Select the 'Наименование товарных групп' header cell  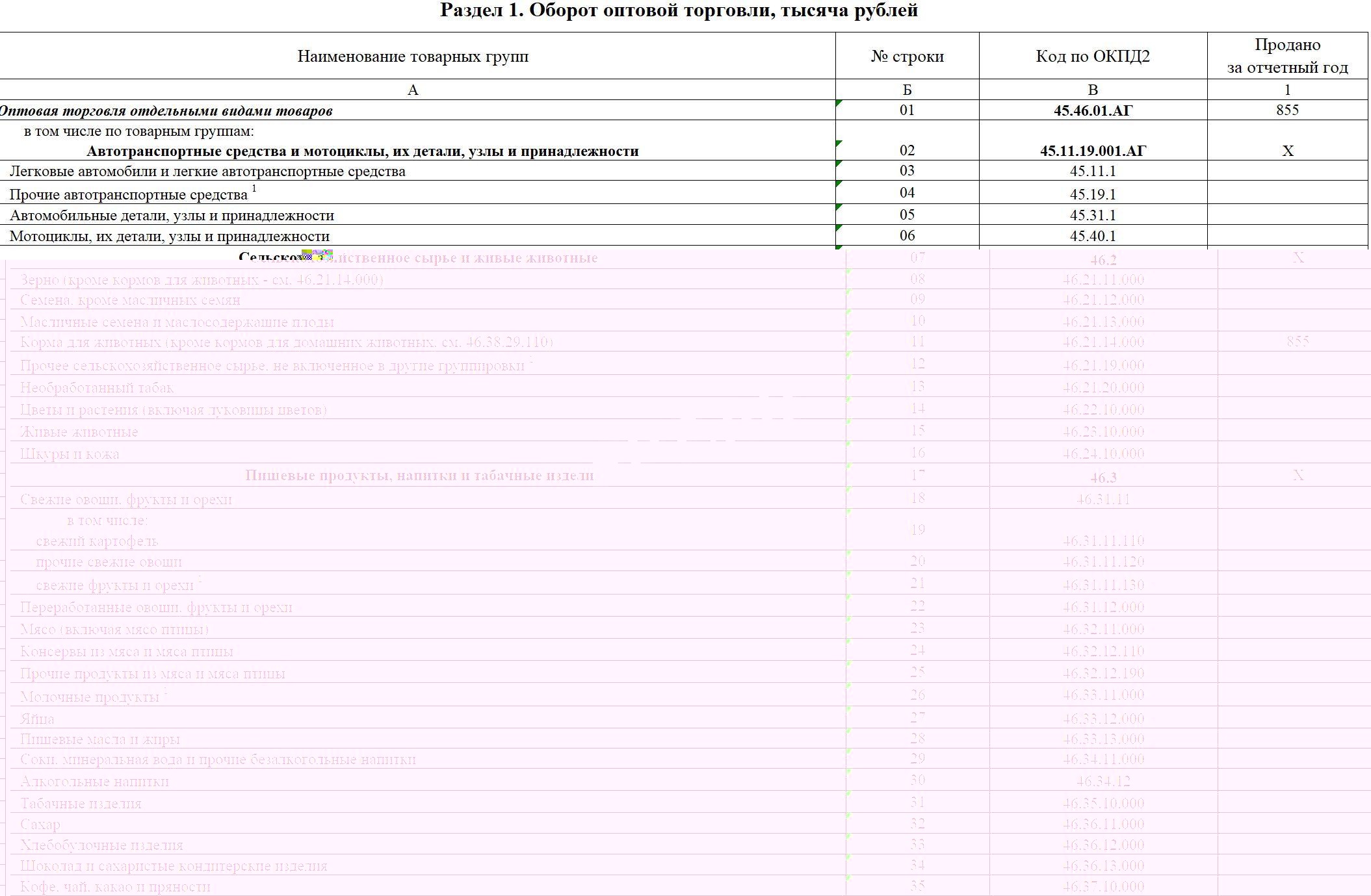(x=413, y=56)
